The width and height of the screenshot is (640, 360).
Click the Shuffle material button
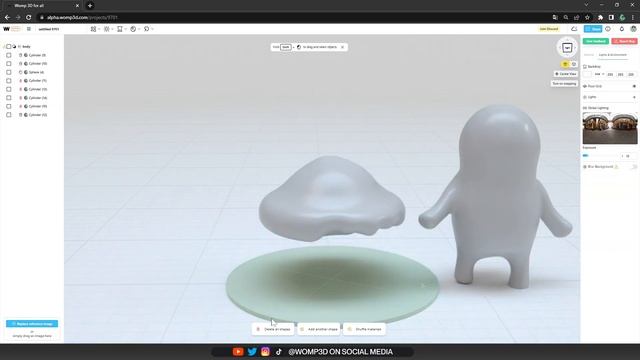tap(364, 329)
